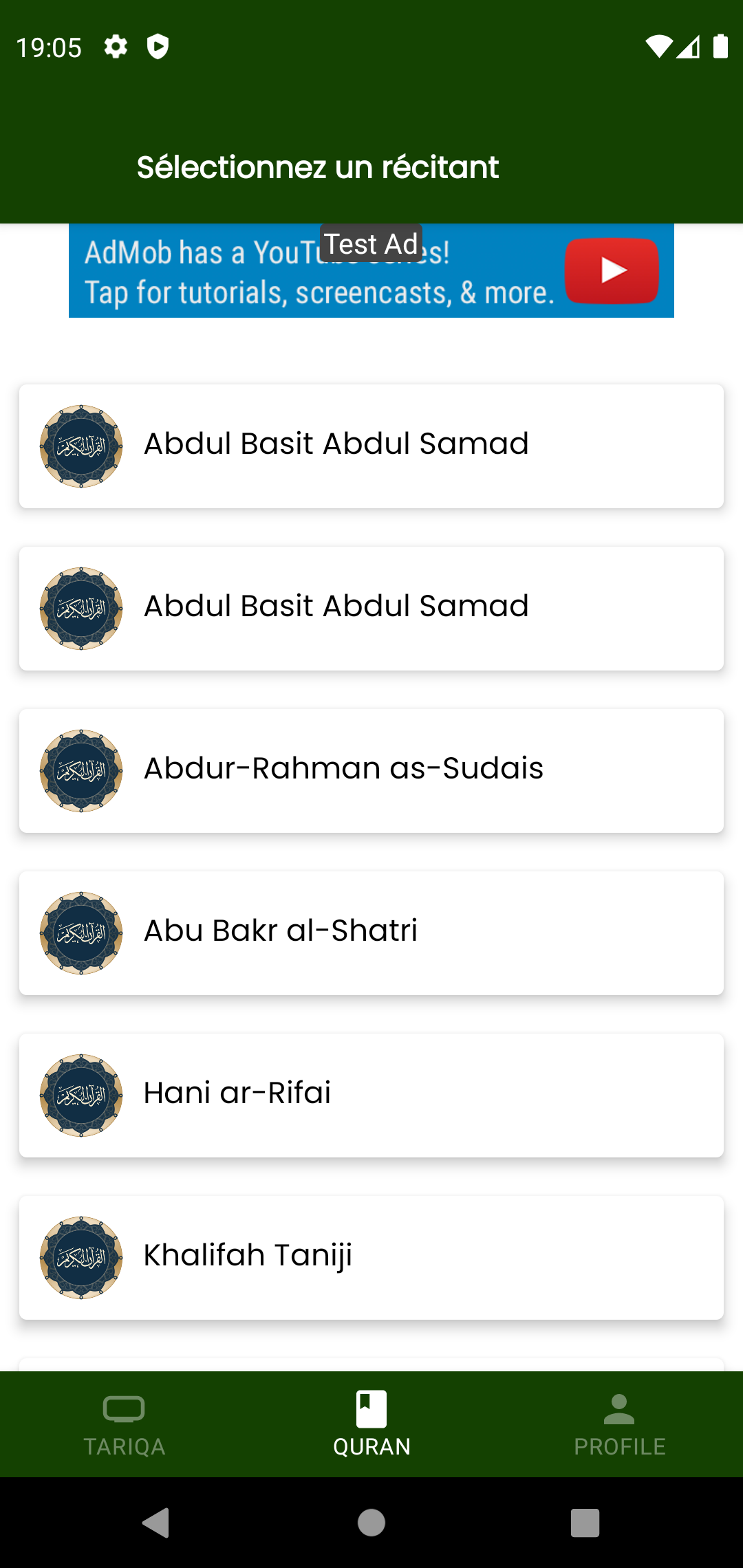Tap Quran emblem next to Khalifah Taniji
743x1568 pixels.
point(81,1258)
